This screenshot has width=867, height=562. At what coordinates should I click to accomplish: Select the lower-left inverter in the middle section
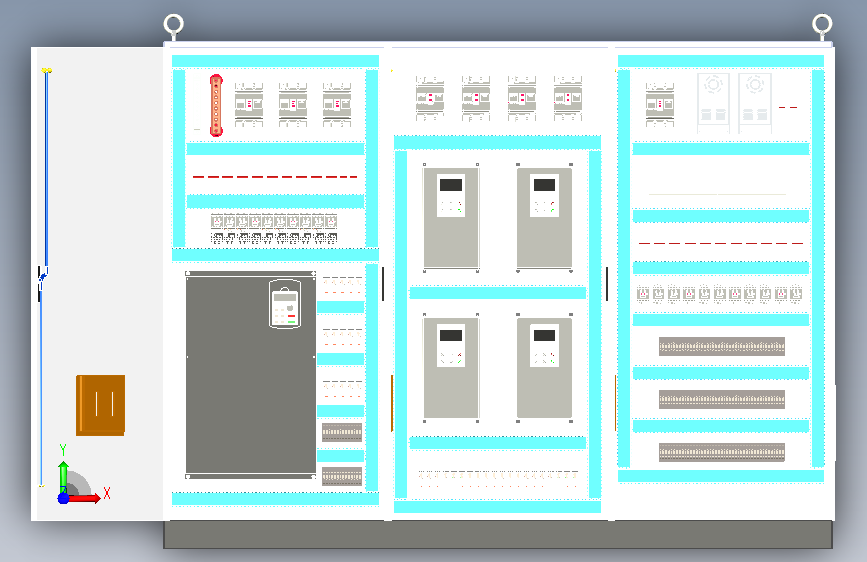click(451, 367)
